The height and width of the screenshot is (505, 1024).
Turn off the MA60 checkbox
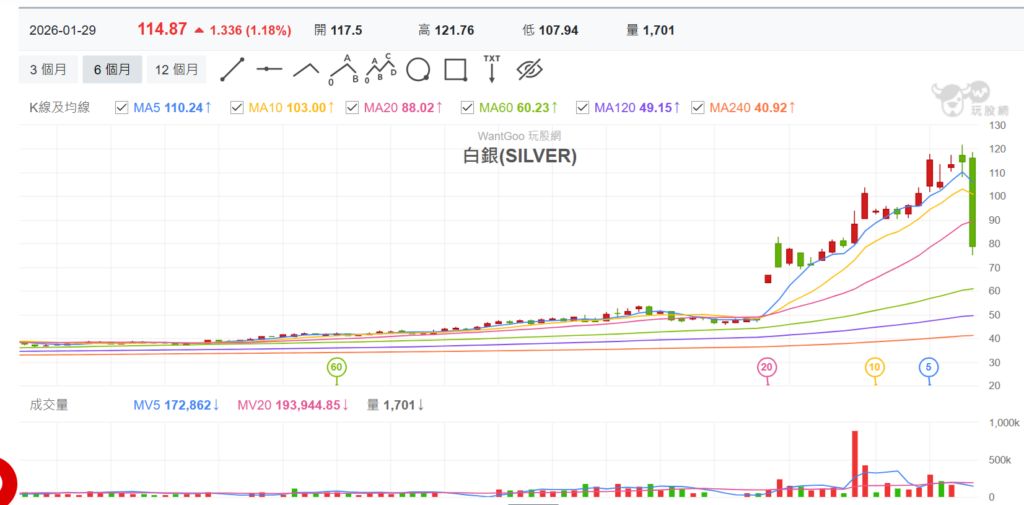coord(467,107)
